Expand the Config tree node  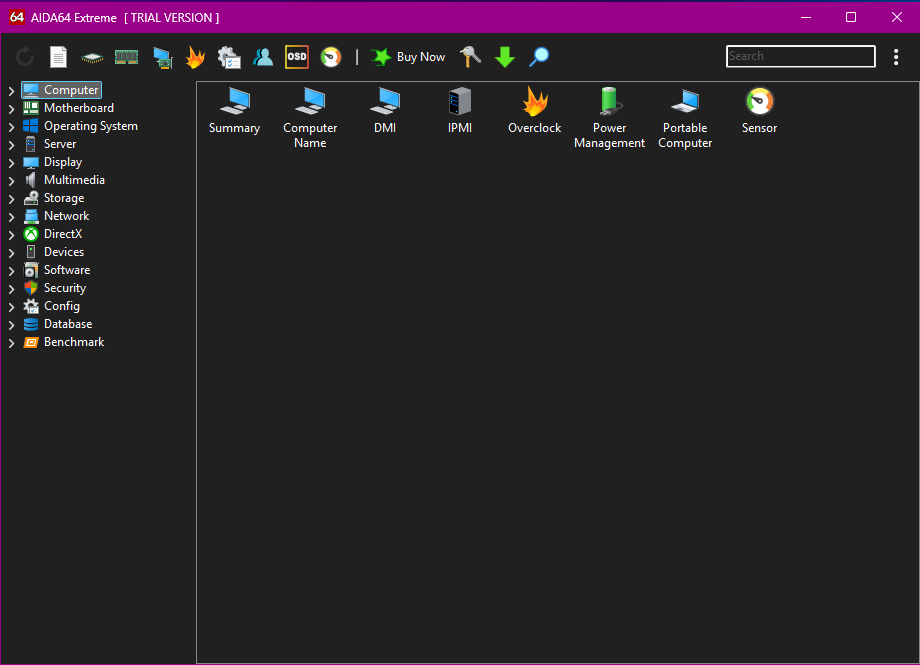(11, 307)
